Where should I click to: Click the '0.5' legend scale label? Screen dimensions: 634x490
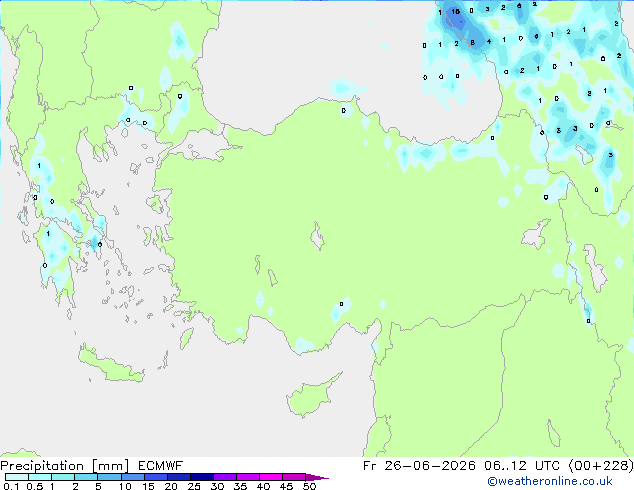[34, 486]
